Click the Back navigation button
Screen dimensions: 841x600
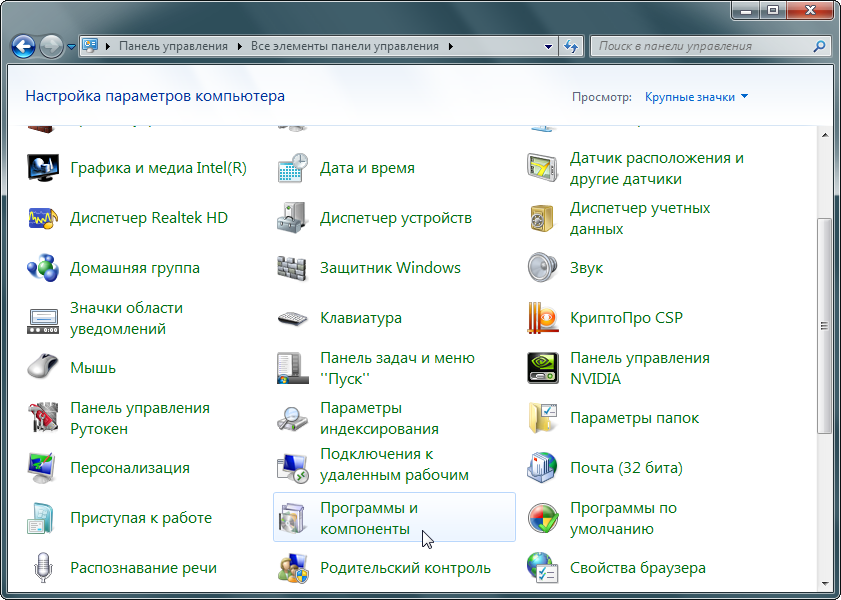[24, 47]
